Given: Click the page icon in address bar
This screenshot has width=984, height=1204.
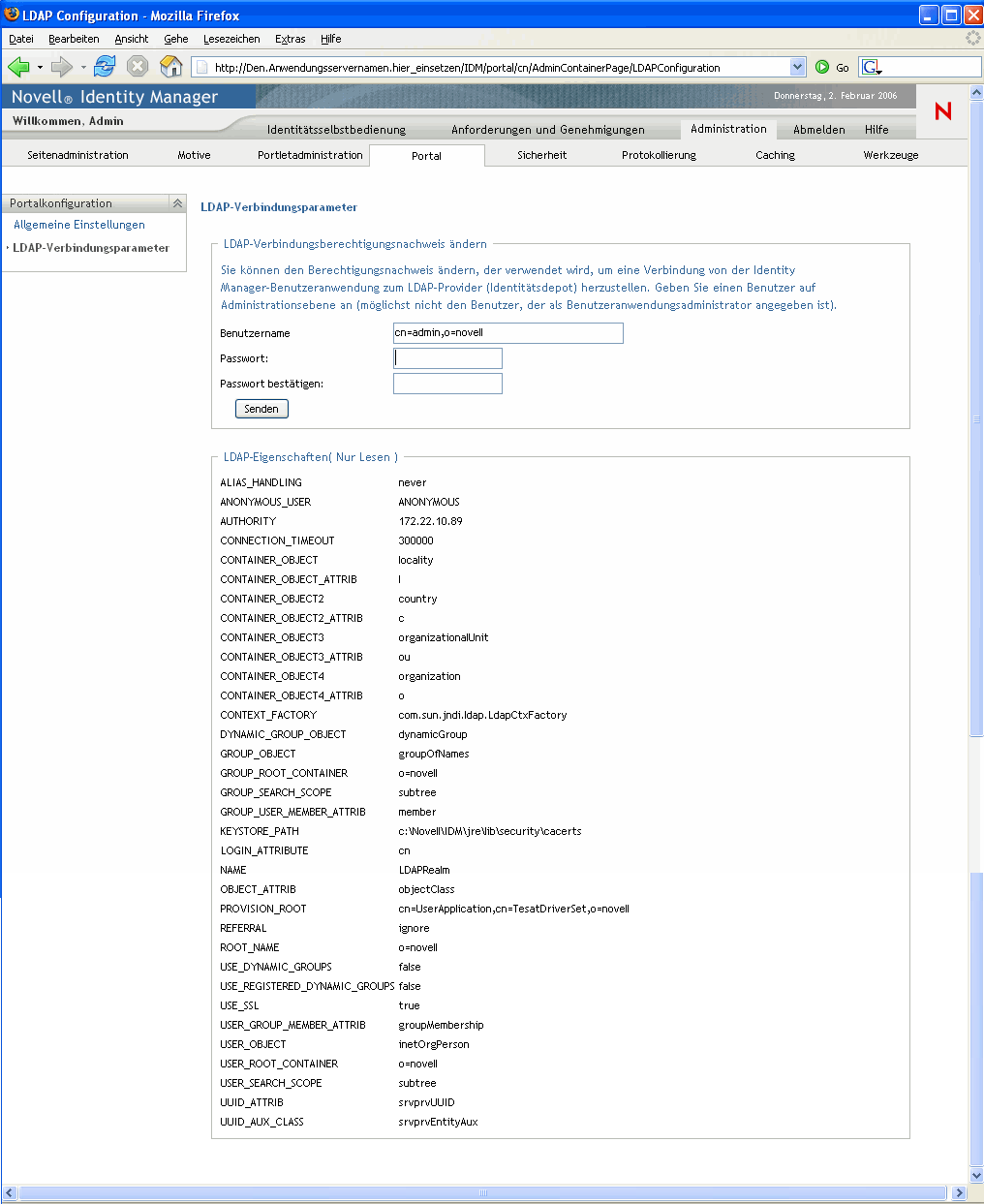Looking at the screenshot, I should (x=201, y=67).
